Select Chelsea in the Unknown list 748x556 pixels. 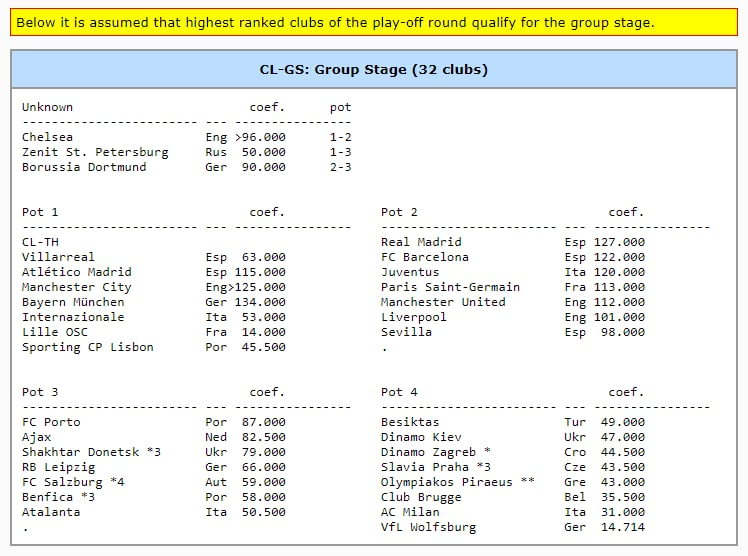coord(47,137)
